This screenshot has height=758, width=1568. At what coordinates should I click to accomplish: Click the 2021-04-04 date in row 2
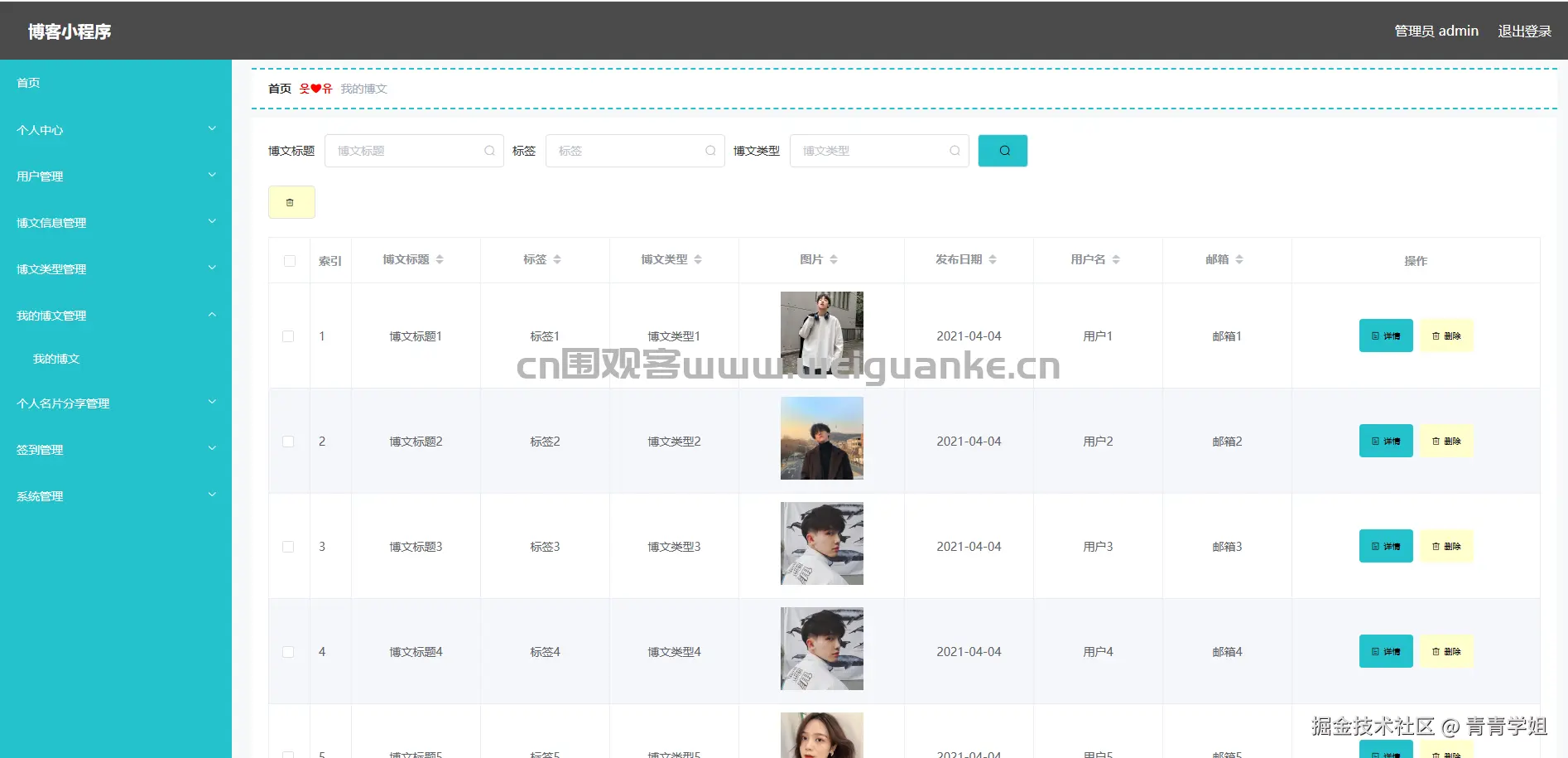pos(969,442)
